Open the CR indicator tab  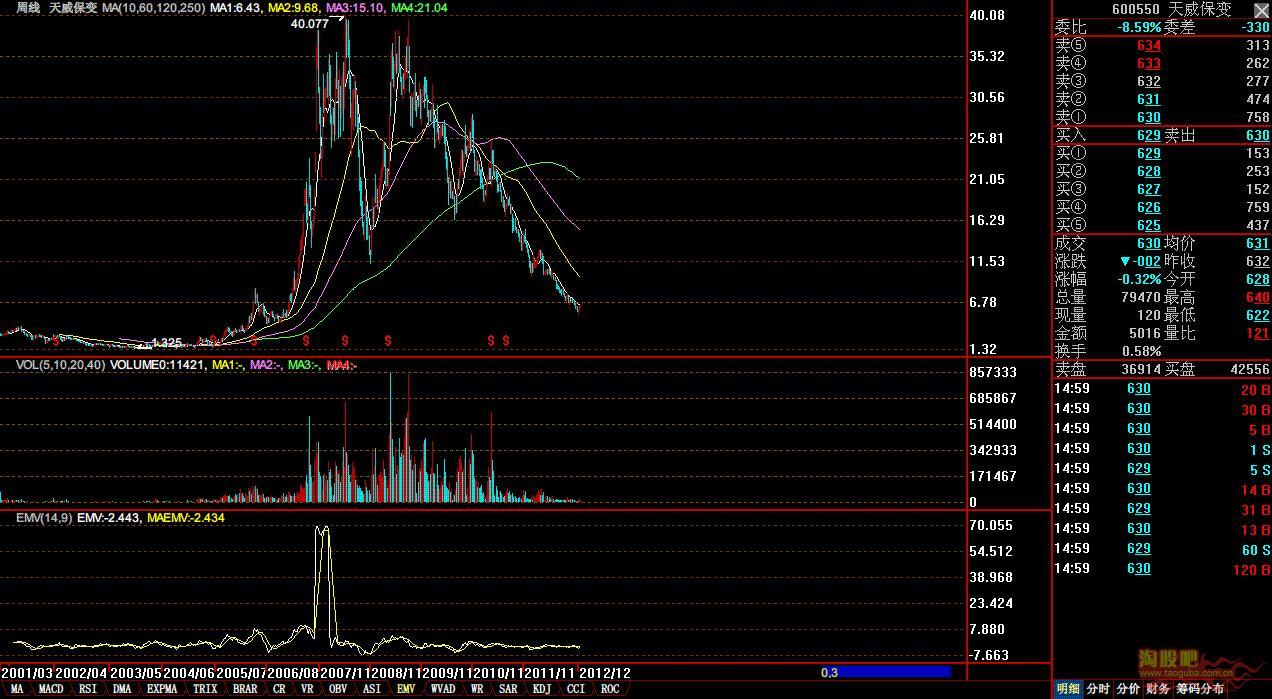point(279,689)
